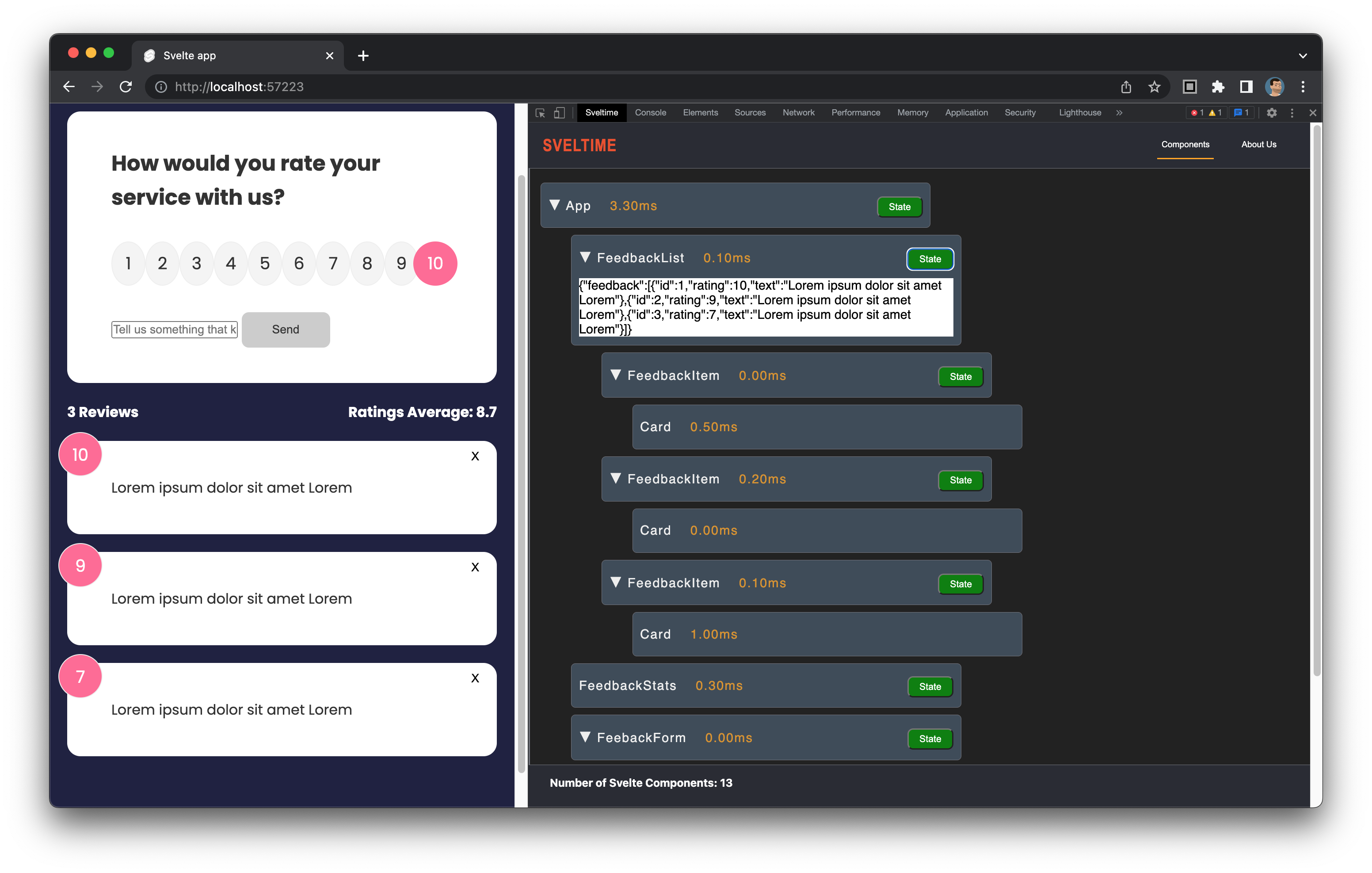Collapse the App component tree

click(554, 205)
